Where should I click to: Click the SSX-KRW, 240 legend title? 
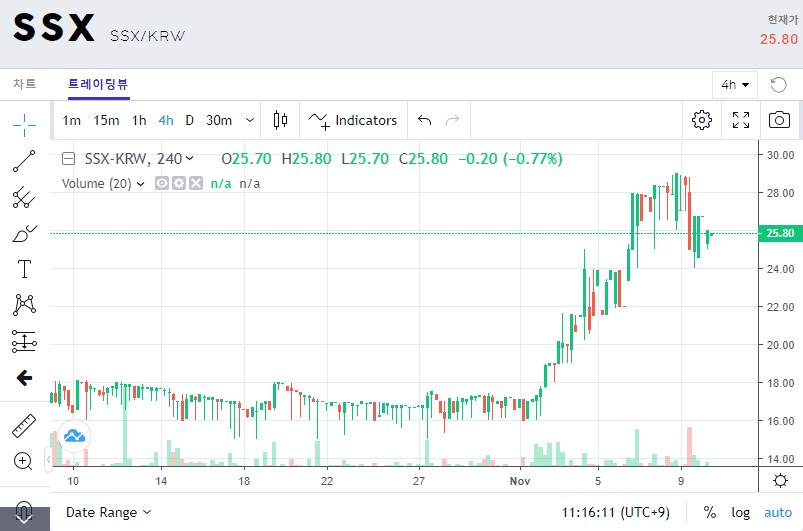(x=133, y=159)
